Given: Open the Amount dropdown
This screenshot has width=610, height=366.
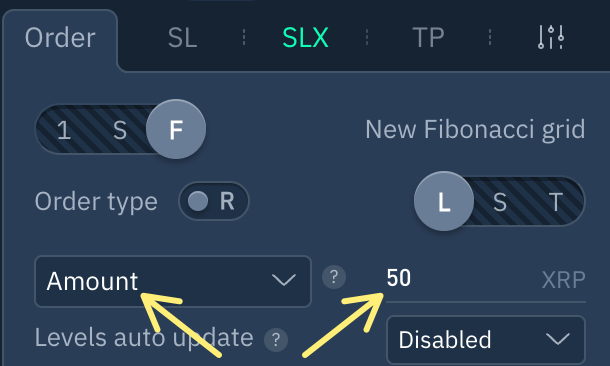Looking at the screenshot, I should [x=173, y=281].
